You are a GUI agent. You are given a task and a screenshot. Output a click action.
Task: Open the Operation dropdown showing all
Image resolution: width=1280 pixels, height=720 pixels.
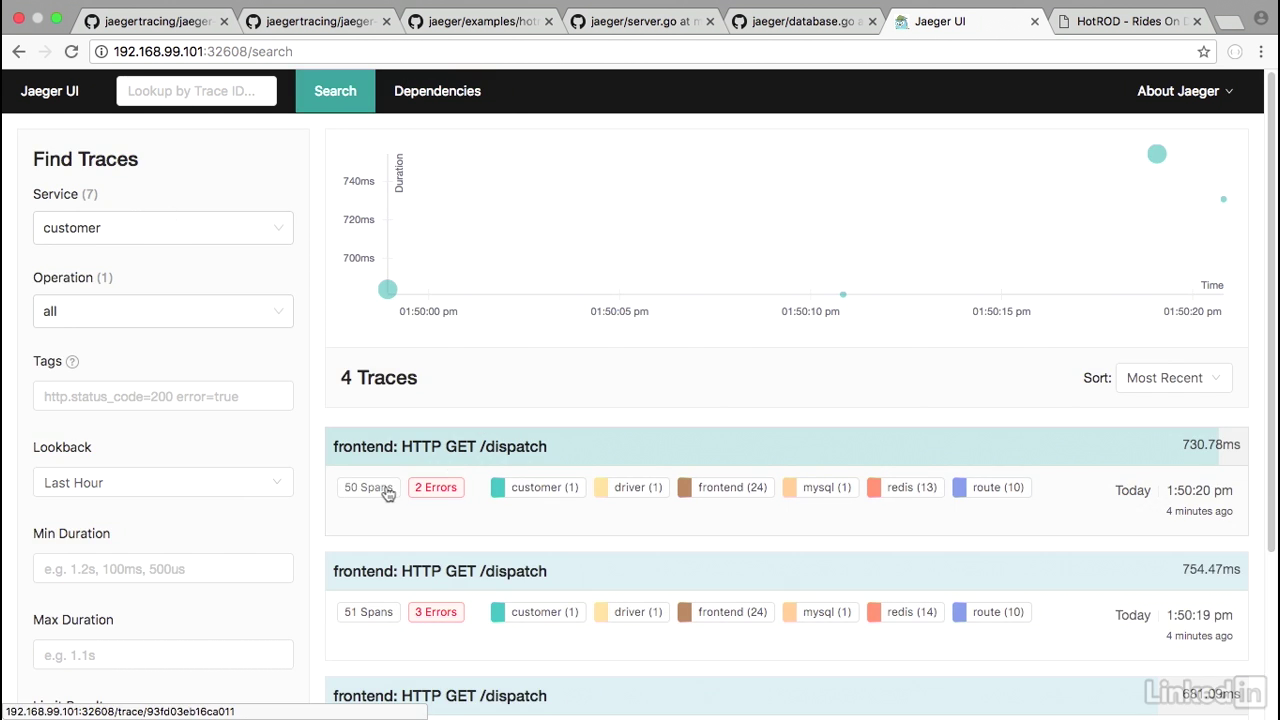[x=163, y=311]
